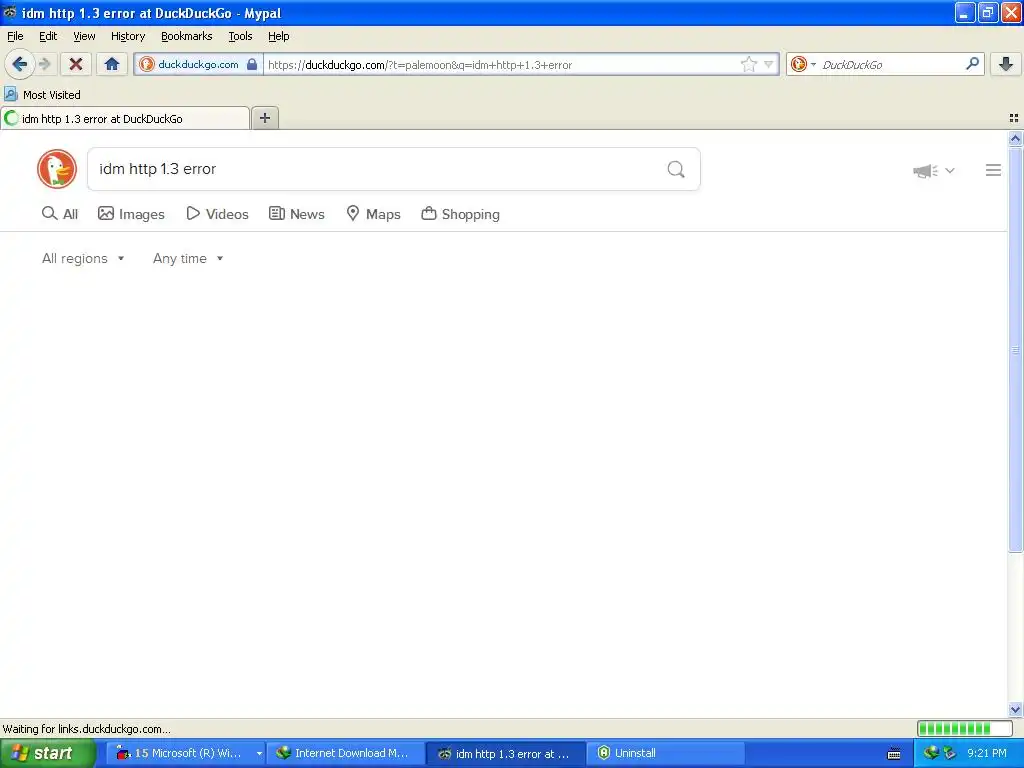
Task: Switch to the Uninstall taskbar window
Action: pyautogui.click(x=665, y=753)
